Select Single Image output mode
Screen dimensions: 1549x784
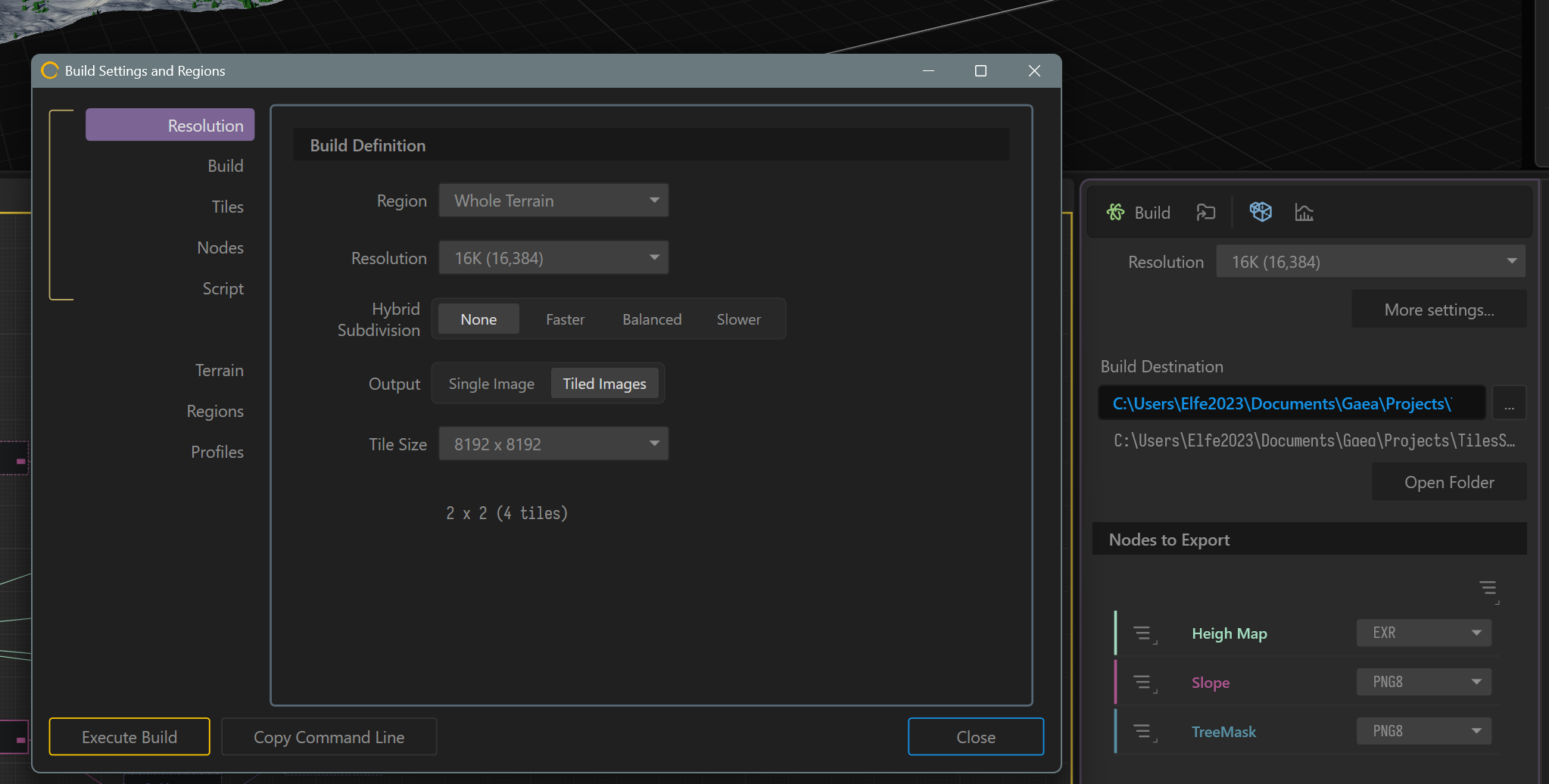(x=491, y=384)
